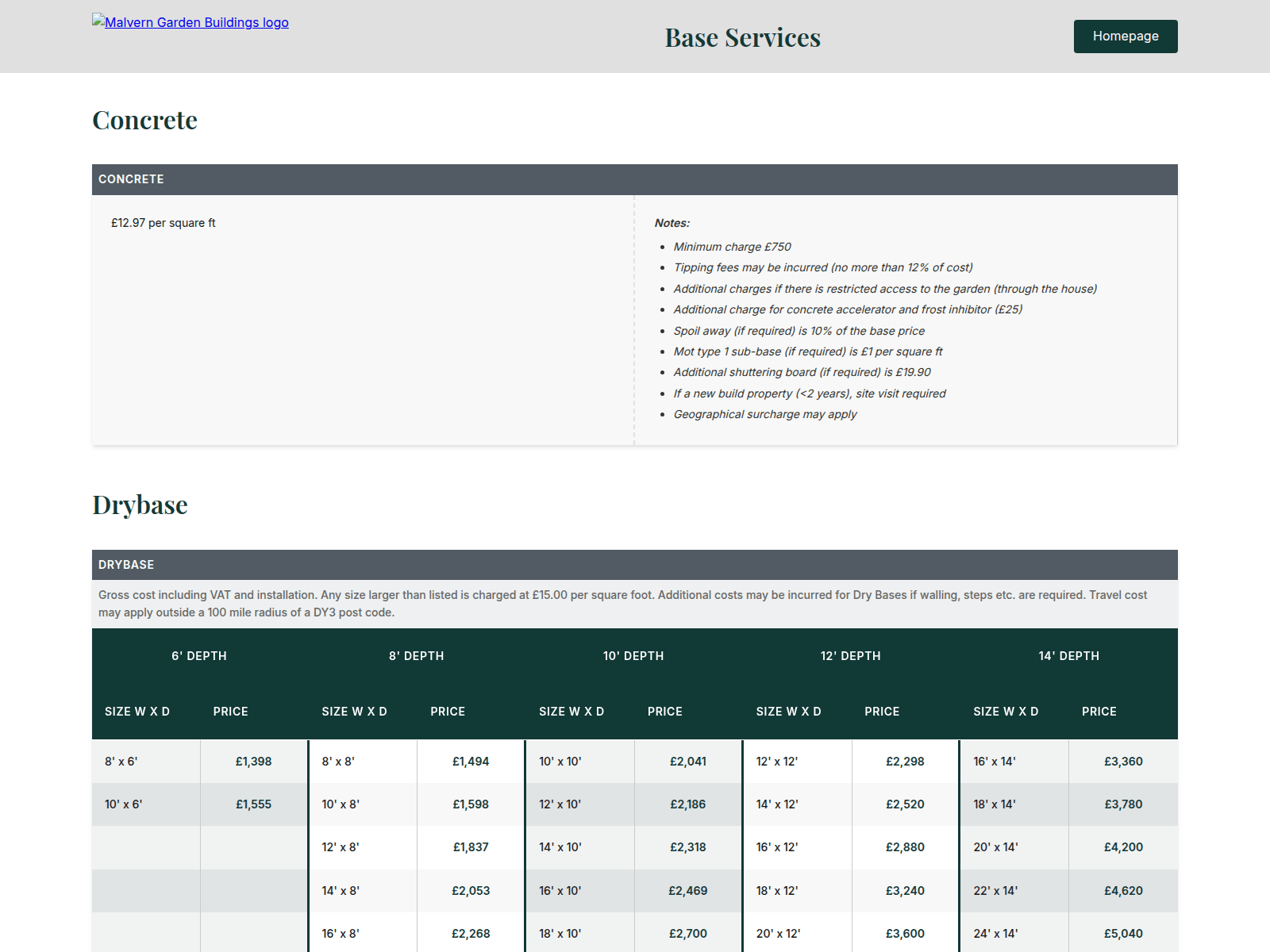Click the 8' DEPTH column header
This screenshot has width=1270, height=952.
(x=417, y=656)
